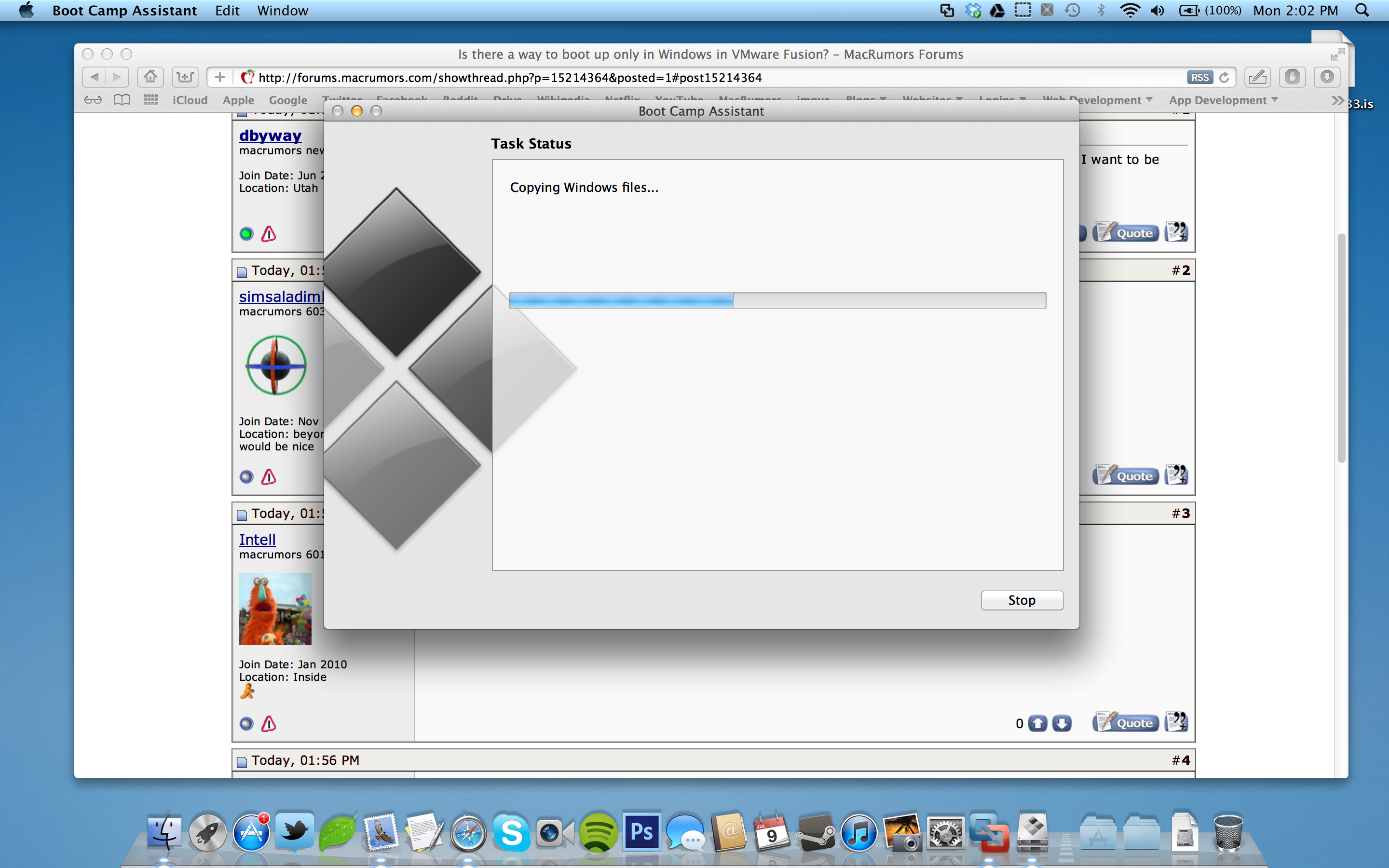Downvote post #3 with the down arrow
The image size is (1389, 868).
[x=1062, y=723]
